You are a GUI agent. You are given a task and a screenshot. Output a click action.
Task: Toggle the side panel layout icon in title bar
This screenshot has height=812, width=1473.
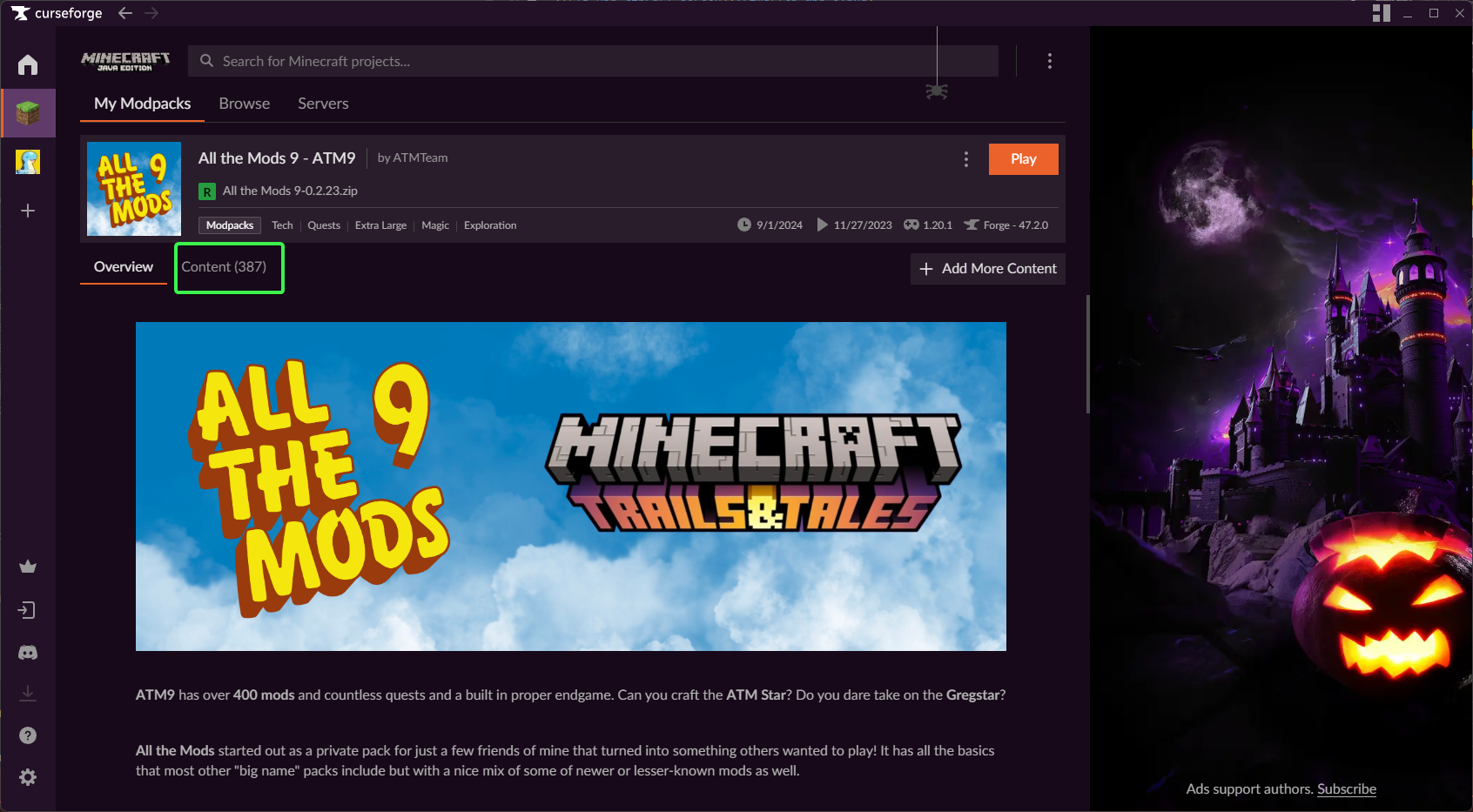pyautogui.click(x=1382, y=13)
